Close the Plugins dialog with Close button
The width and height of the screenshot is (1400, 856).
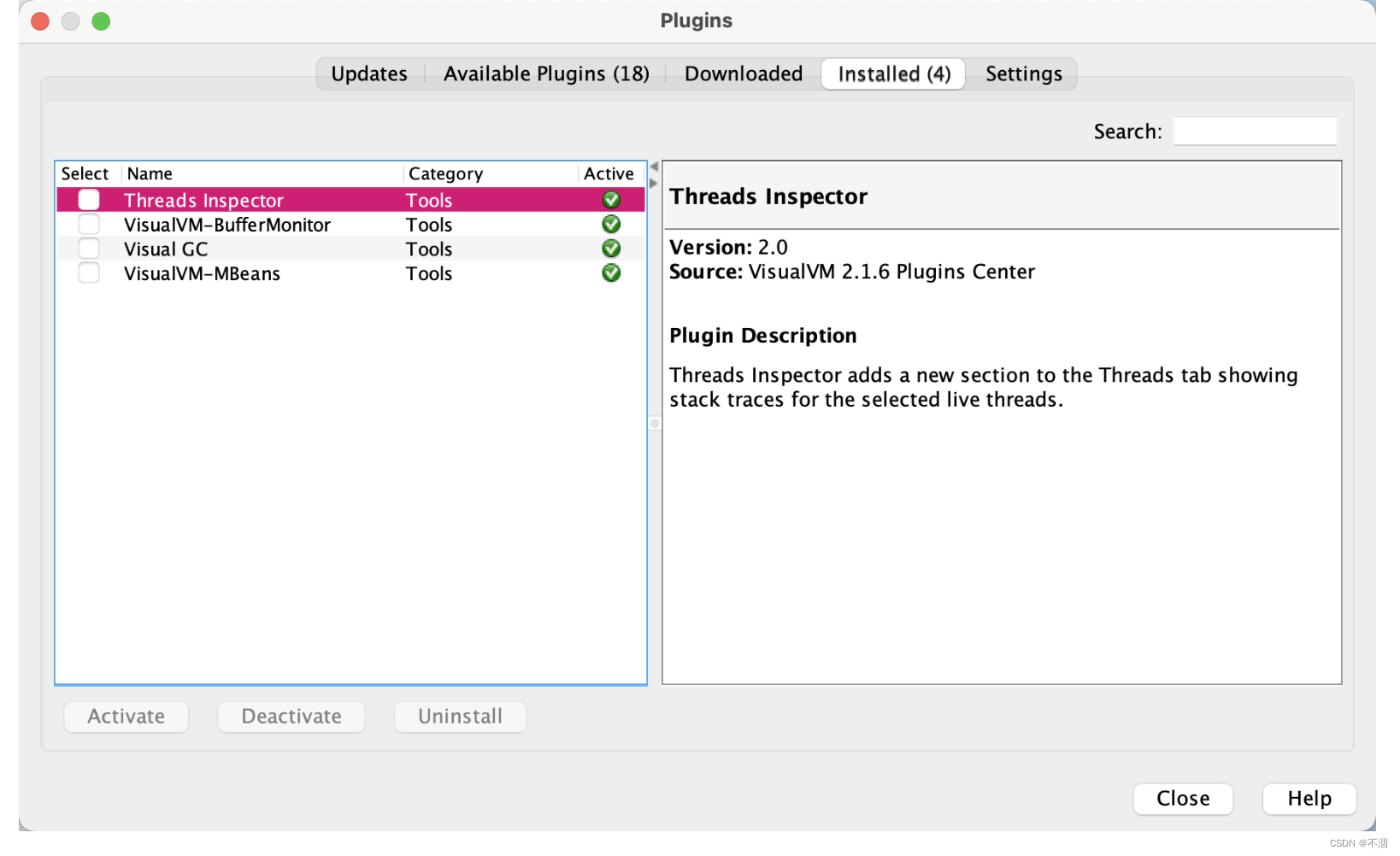click(x=1183, y=799)
